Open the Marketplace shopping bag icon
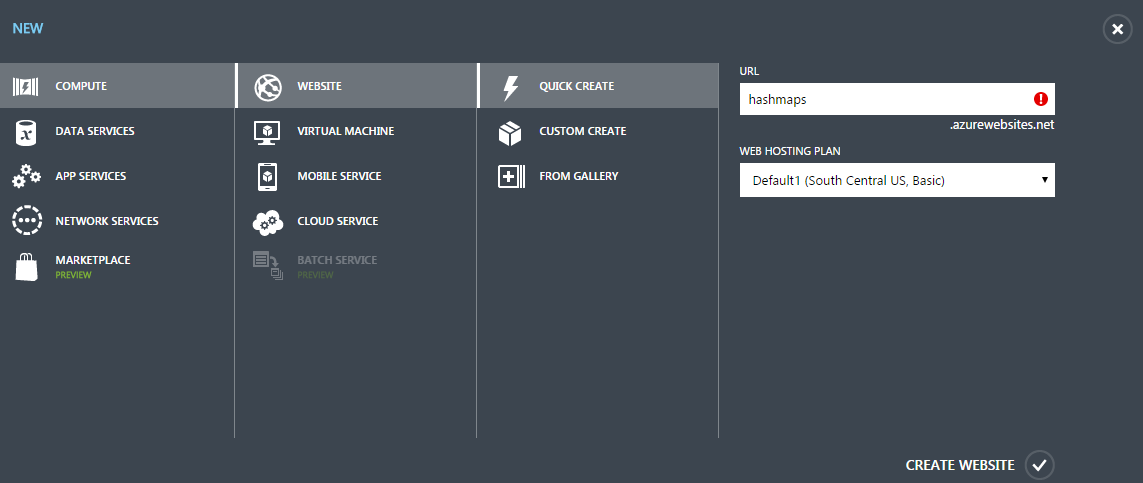This screenshot has height=483, width=1143. [26, 267]
